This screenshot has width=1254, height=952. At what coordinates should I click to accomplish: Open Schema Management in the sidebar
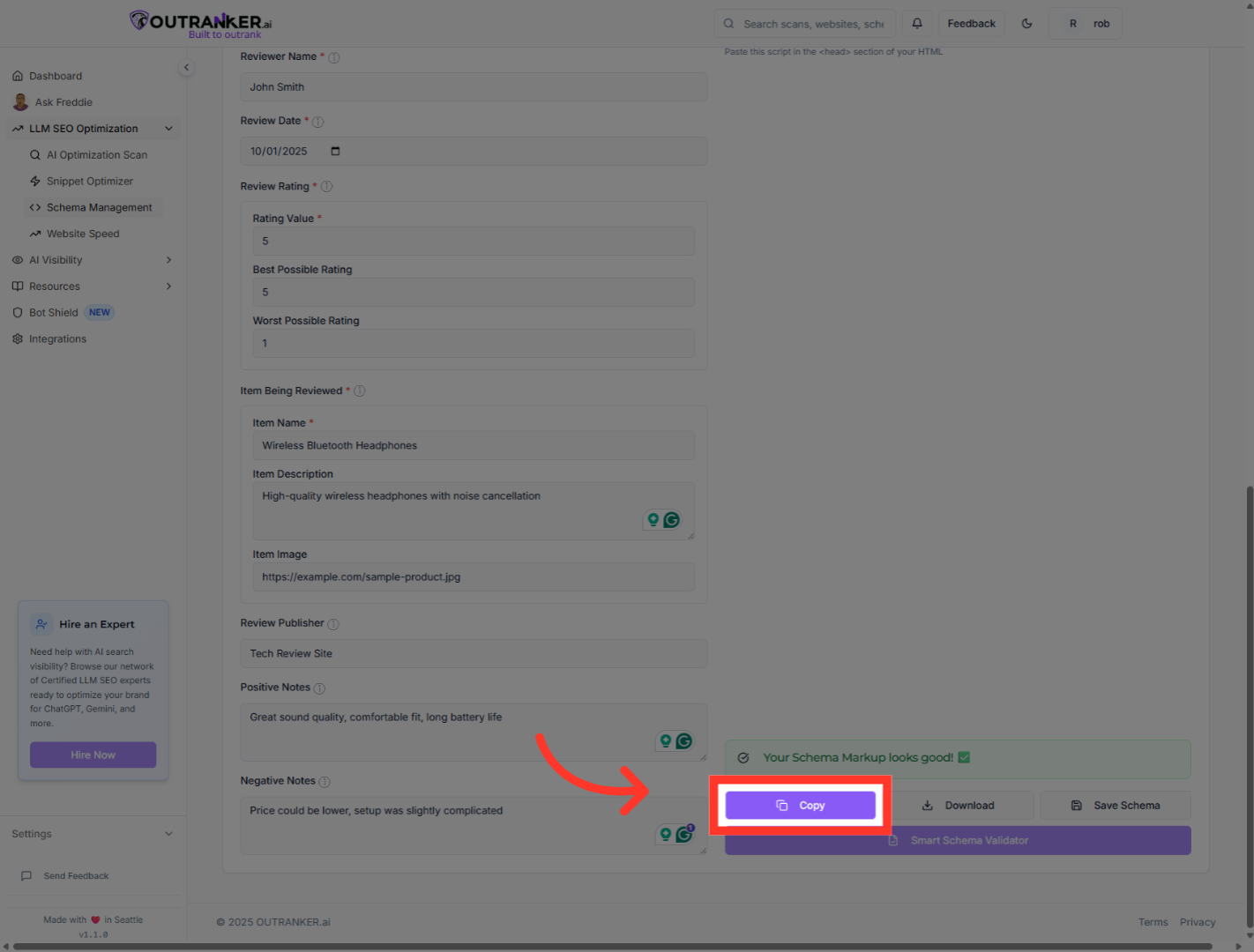(99, 208)
